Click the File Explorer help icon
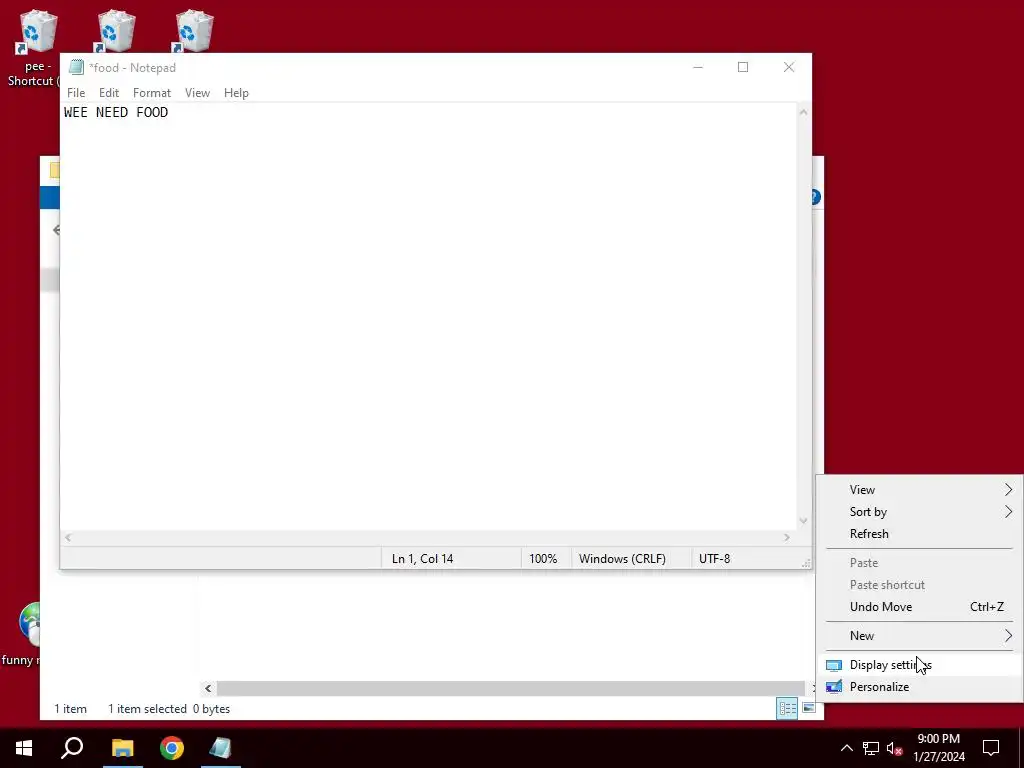 (x=816, y=197)
